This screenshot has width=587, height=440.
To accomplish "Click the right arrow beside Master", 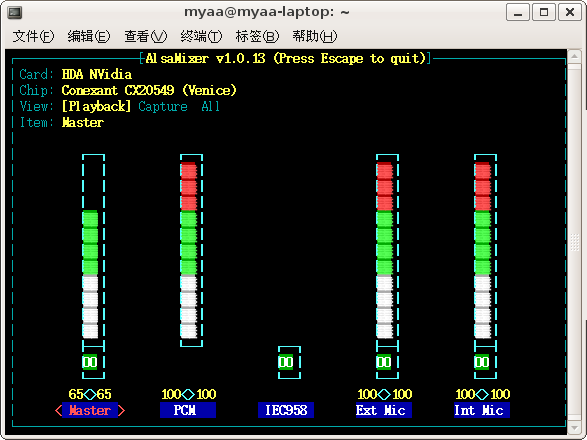I will 122,410.
